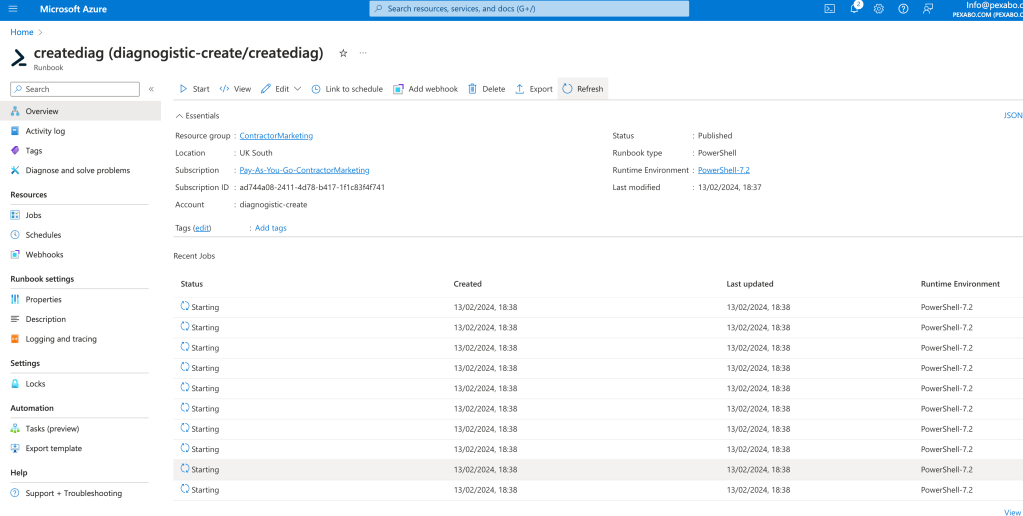Open the Edit dropdown
The image size is (1023, 516).
pos(281,89)
